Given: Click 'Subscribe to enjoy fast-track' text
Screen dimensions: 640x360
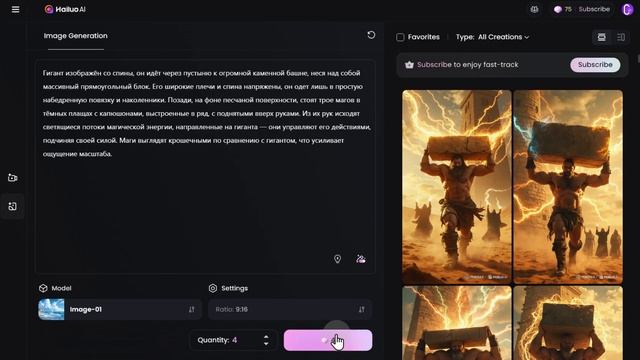Looking at the screenshot, I should point(467,64).
